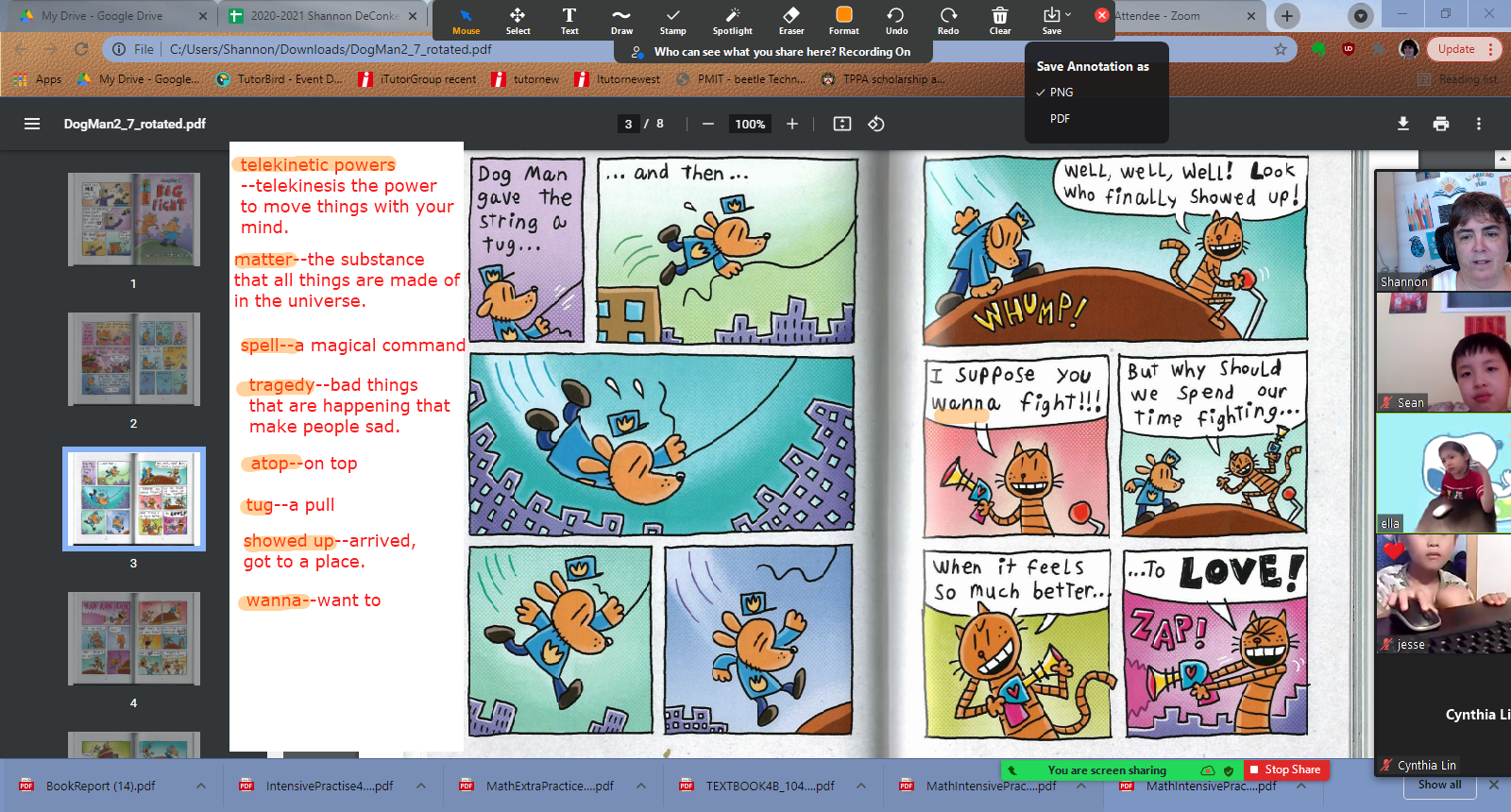Select Shannon's video tile
Image resolution: width=1511 pixels, height=812 pixels.
tap(1443, 231)
